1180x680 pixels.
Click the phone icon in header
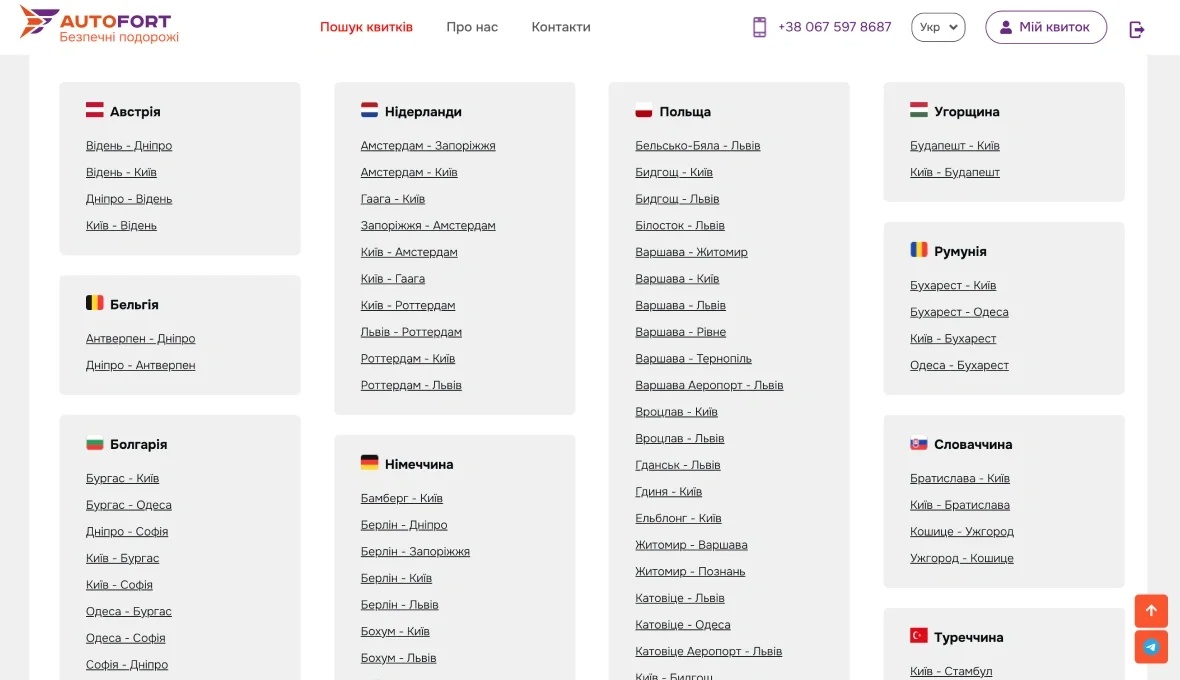pos(759,27)
